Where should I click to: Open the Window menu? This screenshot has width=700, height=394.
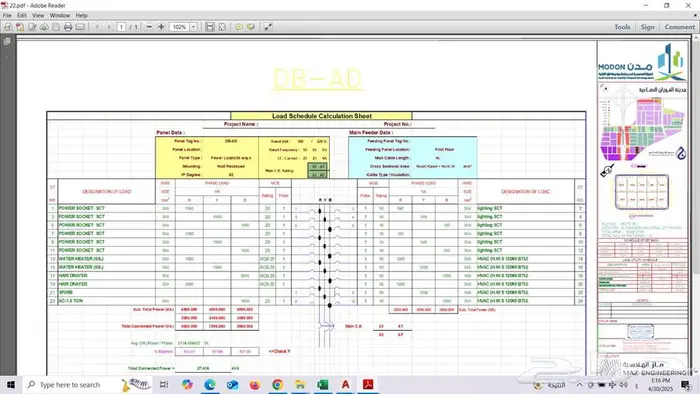point(60,15)
